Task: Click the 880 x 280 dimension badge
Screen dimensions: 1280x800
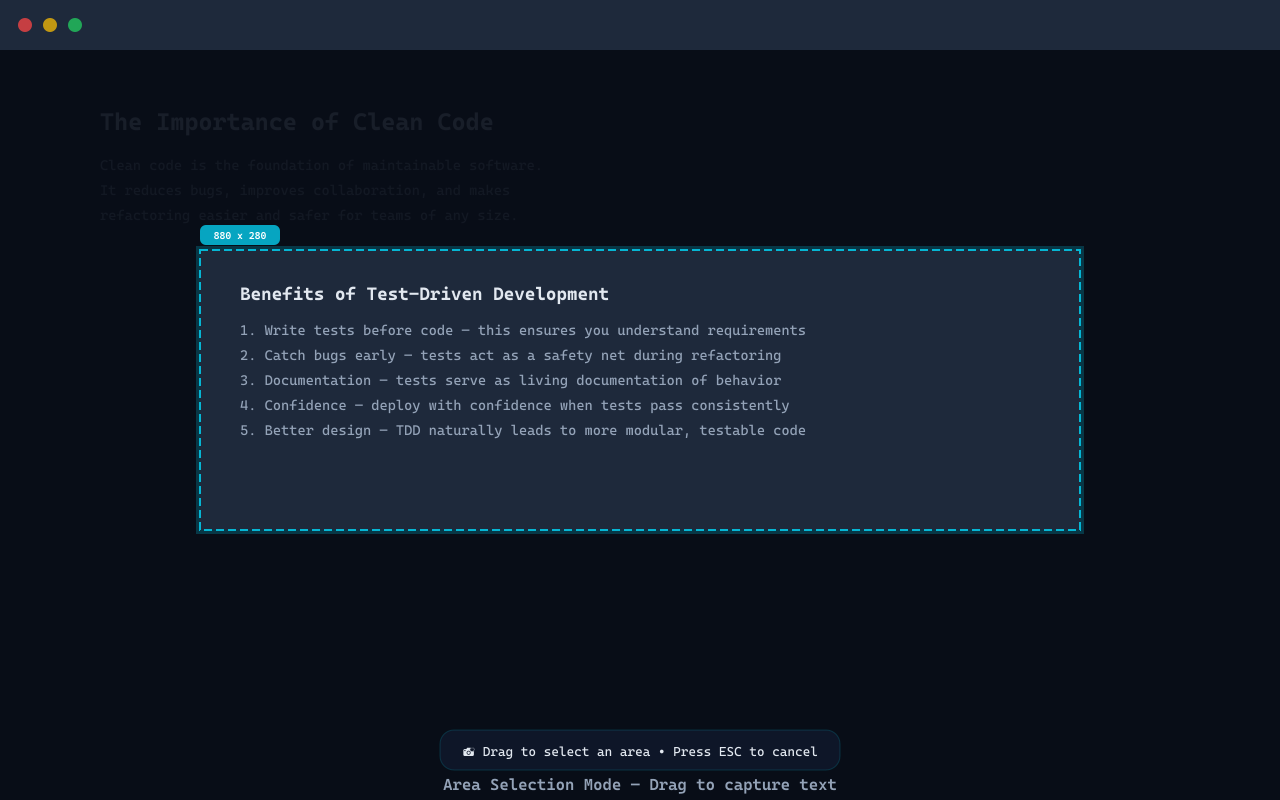Action: pyautogui.click(x=240, y=235)
